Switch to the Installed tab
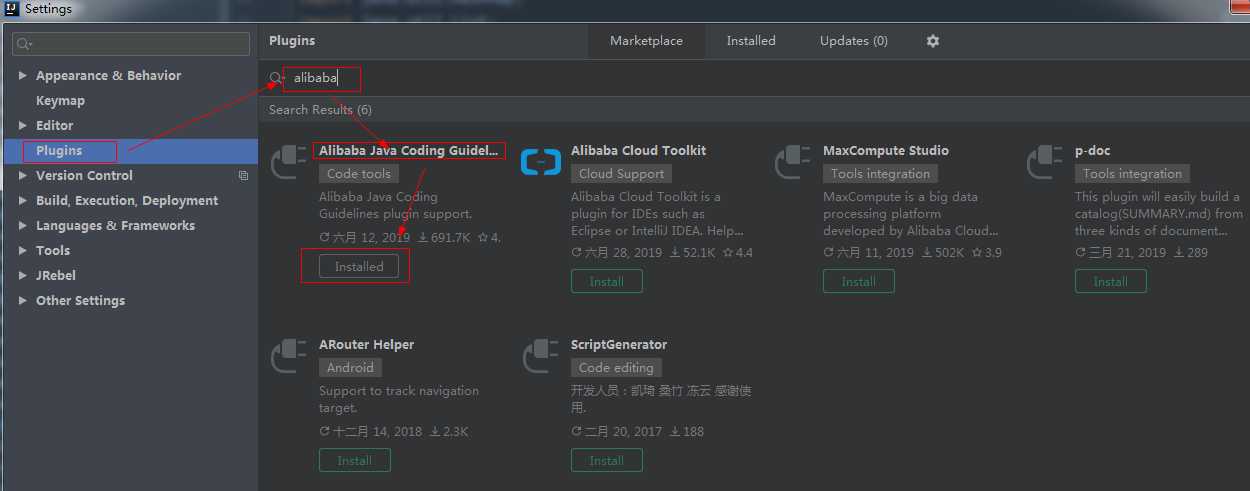 pos(751,41)
